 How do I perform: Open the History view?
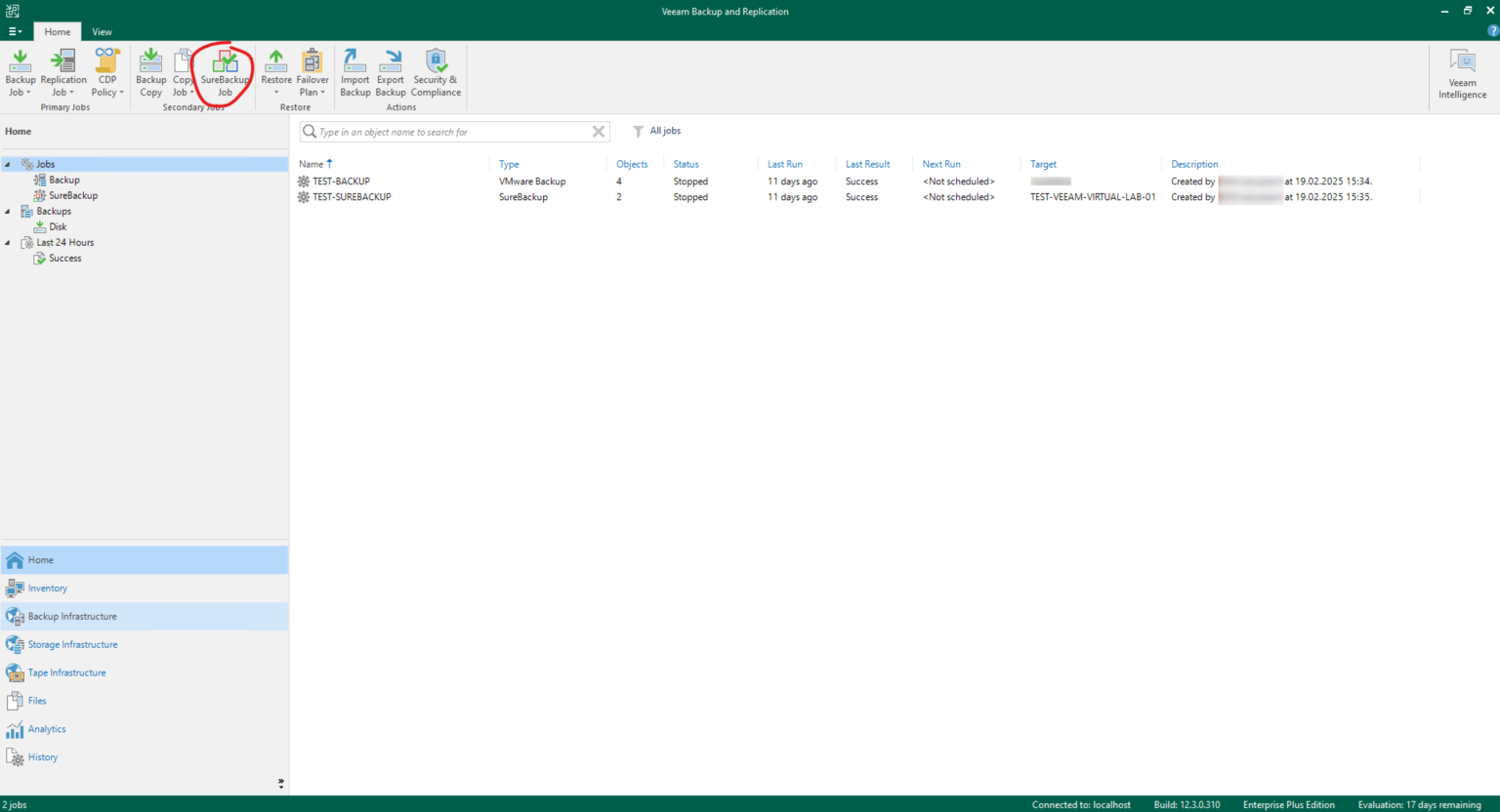pos(44,756)
